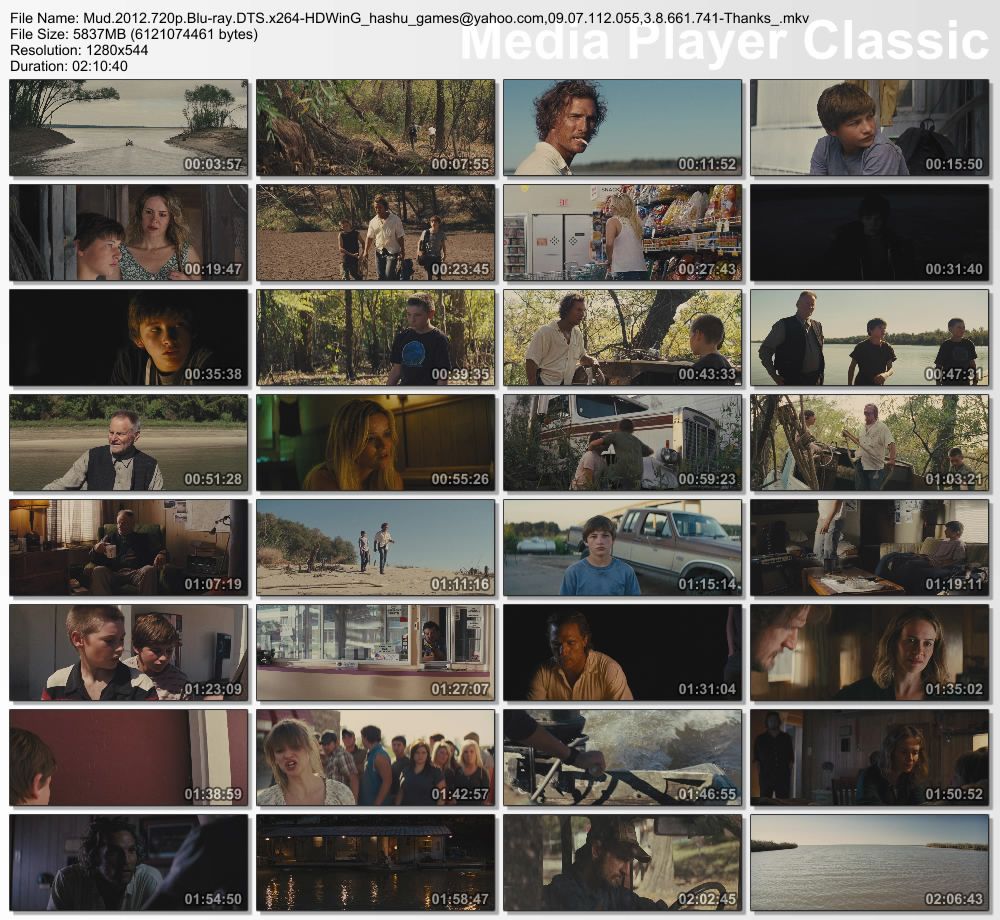Select the 'Duration: 02:10:40' text
This screenshot has width=1000, height=920.
(x=69, y=66)
